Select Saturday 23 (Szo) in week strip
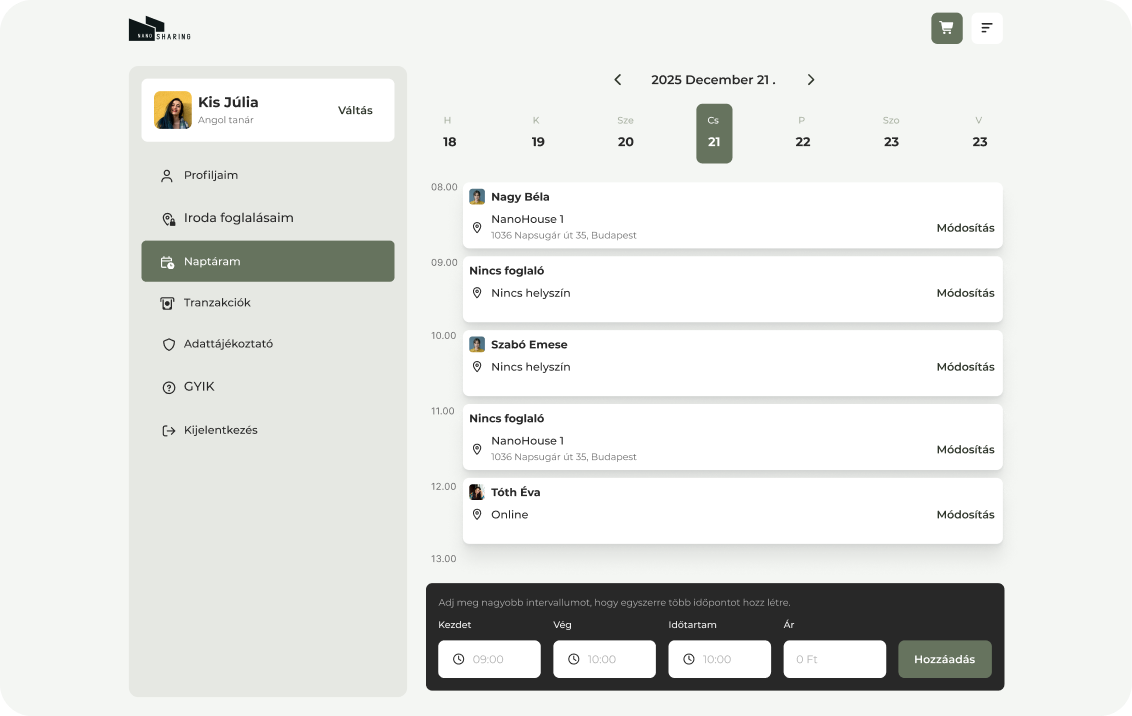Screen dimensions: 1132x716 [892, 134]
